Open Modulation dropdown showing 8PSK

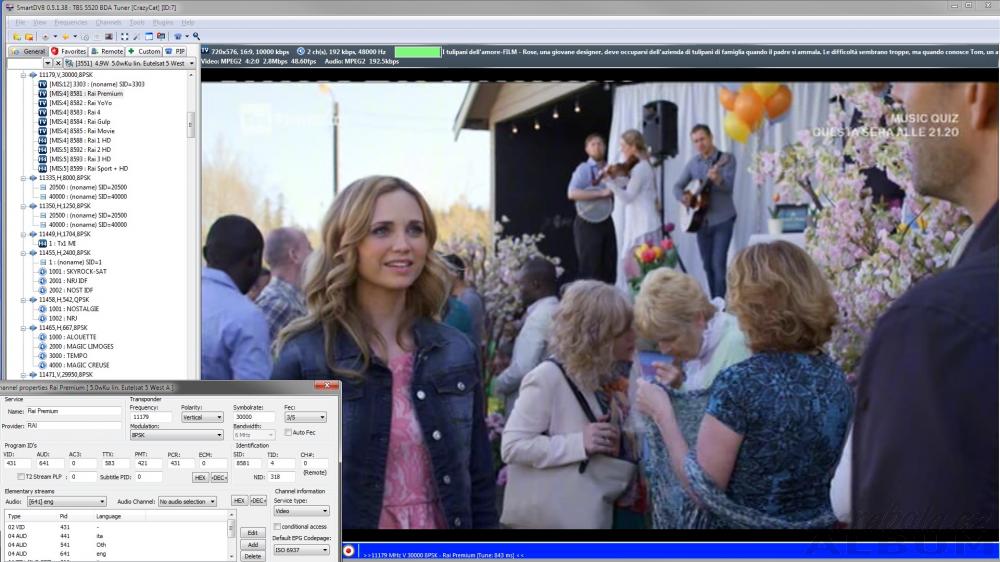(177, 435)
